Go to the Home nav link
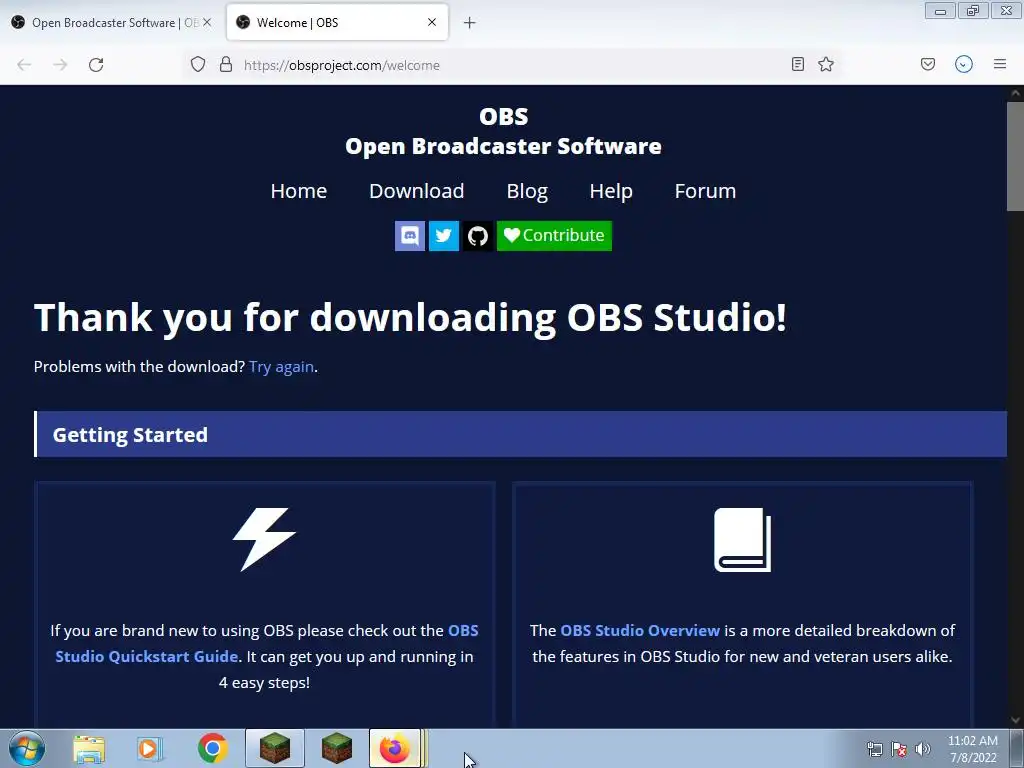Screen dimensions: 1024x768 [x=298, y=191]
